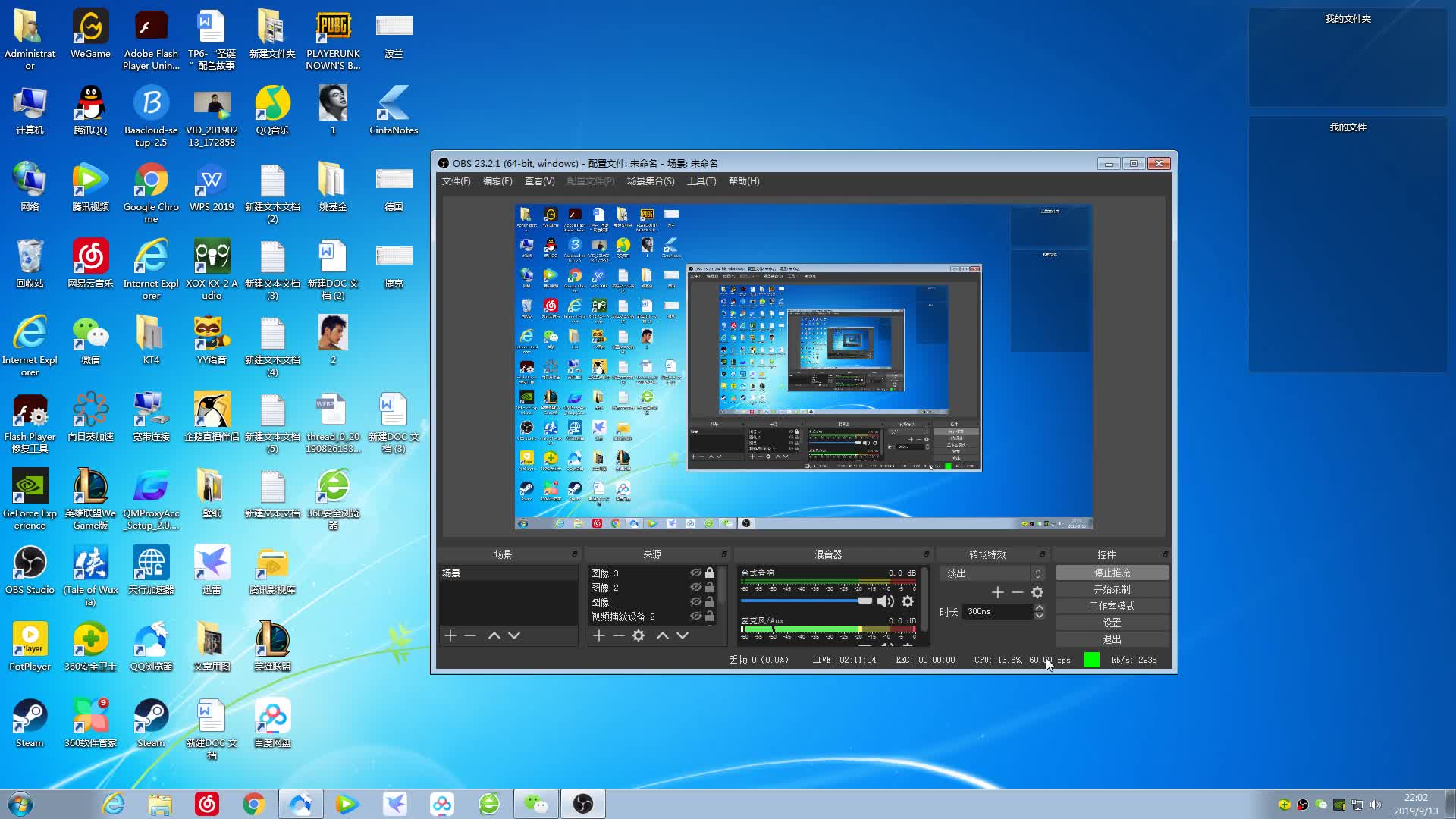Image resolution: width=1456 pixels, height=819 pixels.
Task: Click the 停止推流 button
Action: [1112, 573]
